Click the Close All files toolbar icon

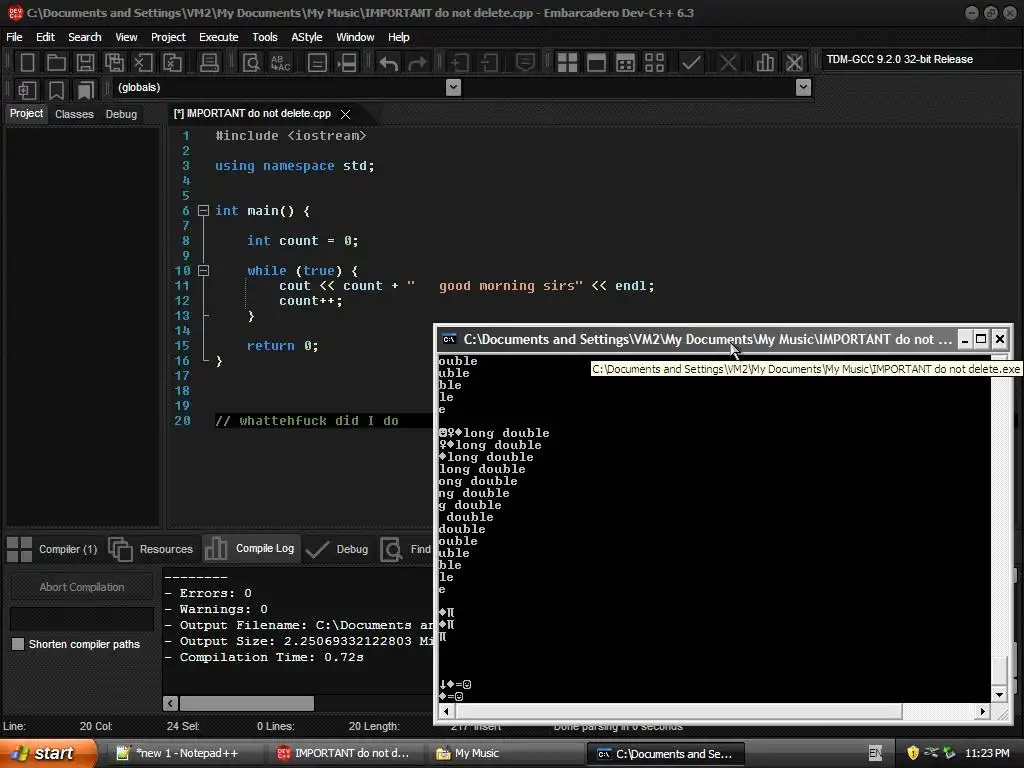point(172,63)
